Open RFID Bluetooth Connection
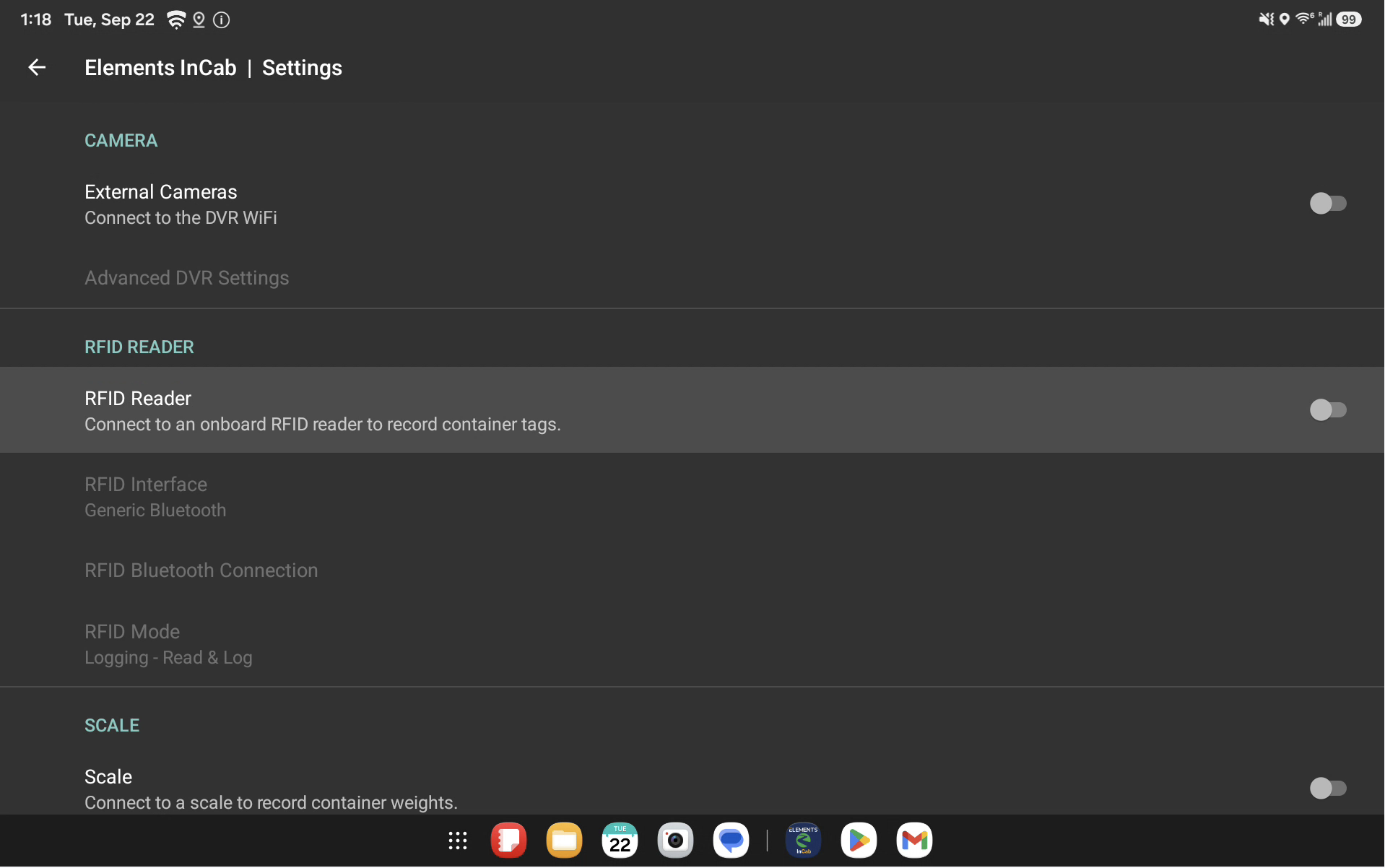The width and height of the screenshot is (1385, 868). [692, 570]
